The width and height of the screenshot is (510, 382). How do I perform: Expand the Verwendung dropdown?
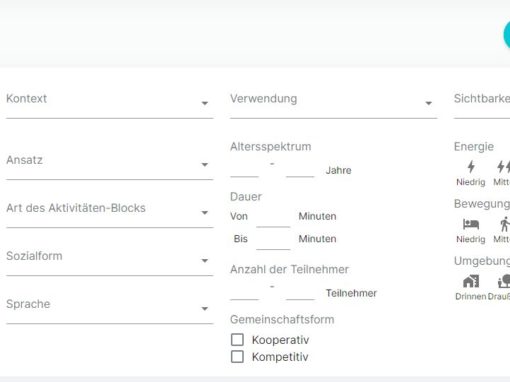point(333,102)
